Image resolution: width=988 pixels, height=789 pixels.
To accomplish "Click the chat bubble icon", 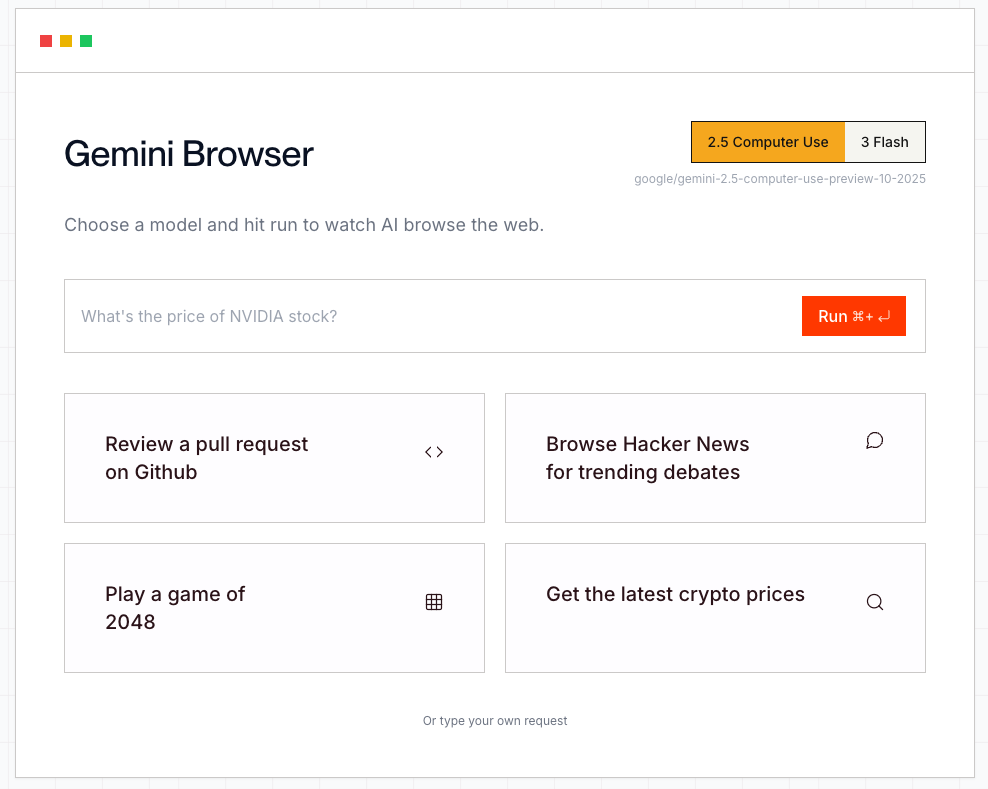I will pyautogui.click(x=875, y=441).
